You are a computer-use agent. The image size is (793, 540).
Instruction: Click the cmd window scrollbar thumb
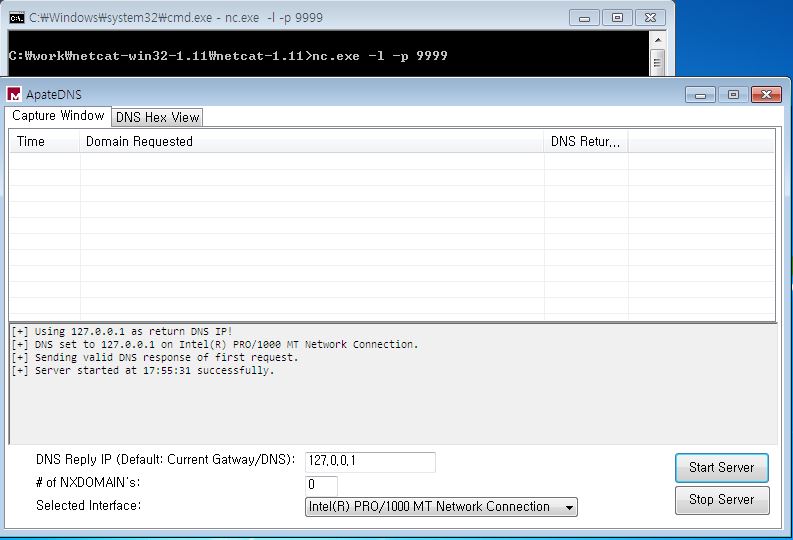[x=657, y=63]
